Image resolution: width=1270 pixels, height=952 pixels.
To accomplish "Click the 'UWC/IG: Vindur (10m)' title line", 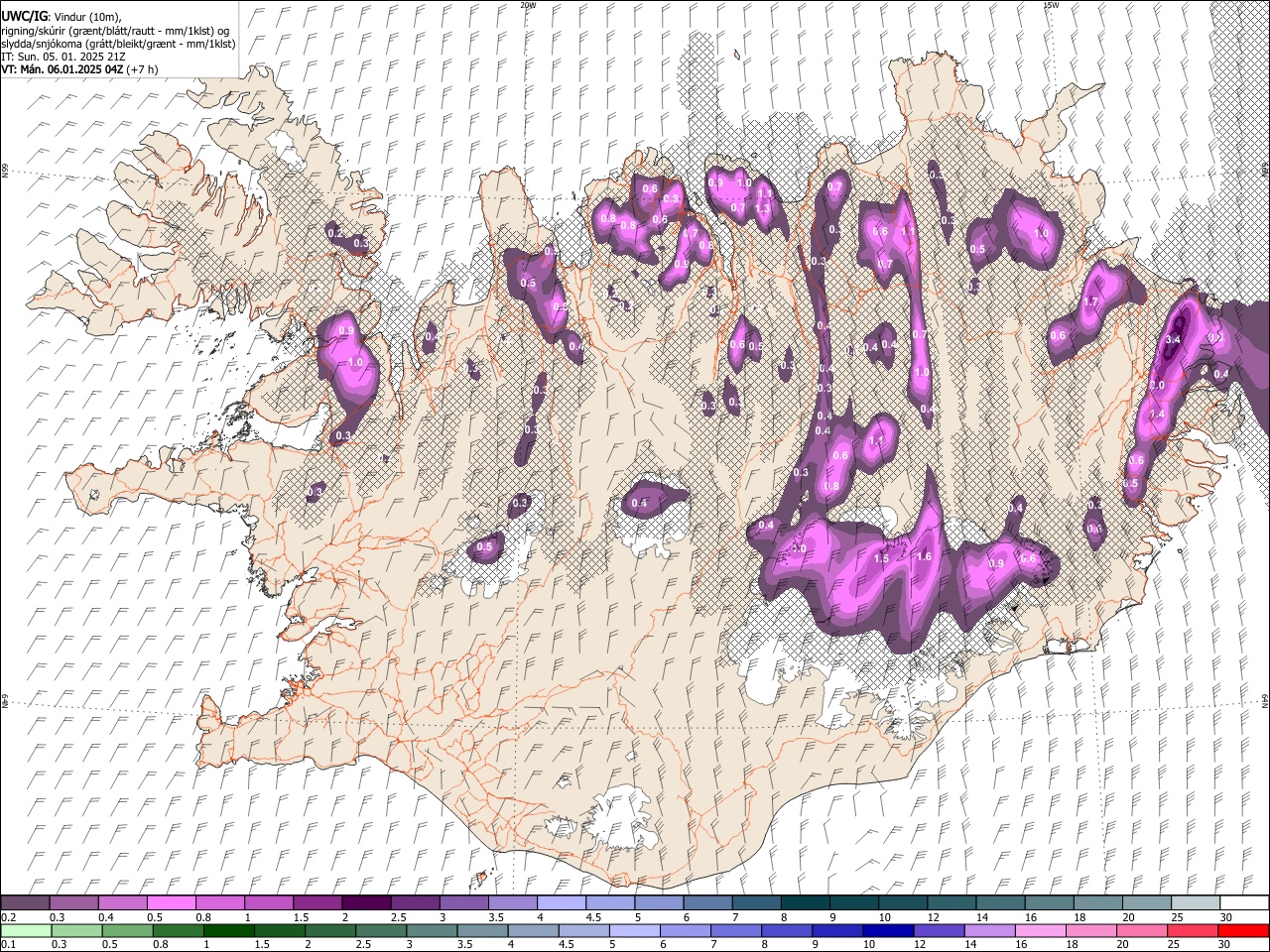I will [x=61, y=17].
